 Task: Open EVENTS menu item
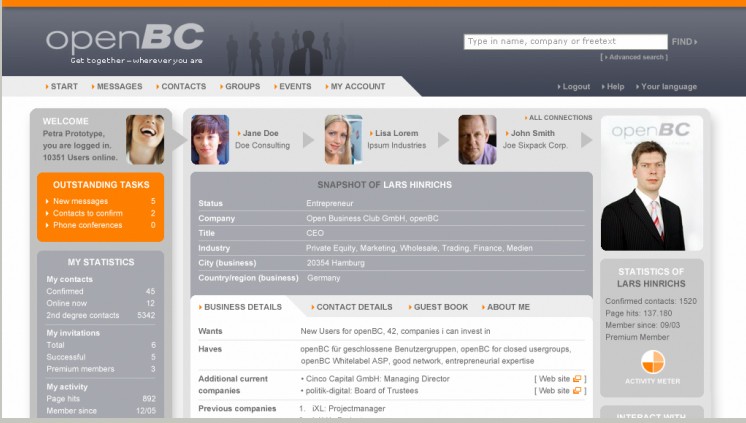click(293, 87)
